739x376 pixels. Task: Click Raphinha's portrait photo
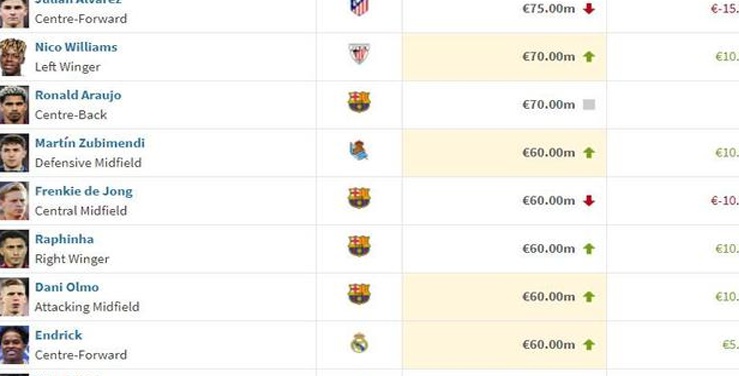point(14,249)
